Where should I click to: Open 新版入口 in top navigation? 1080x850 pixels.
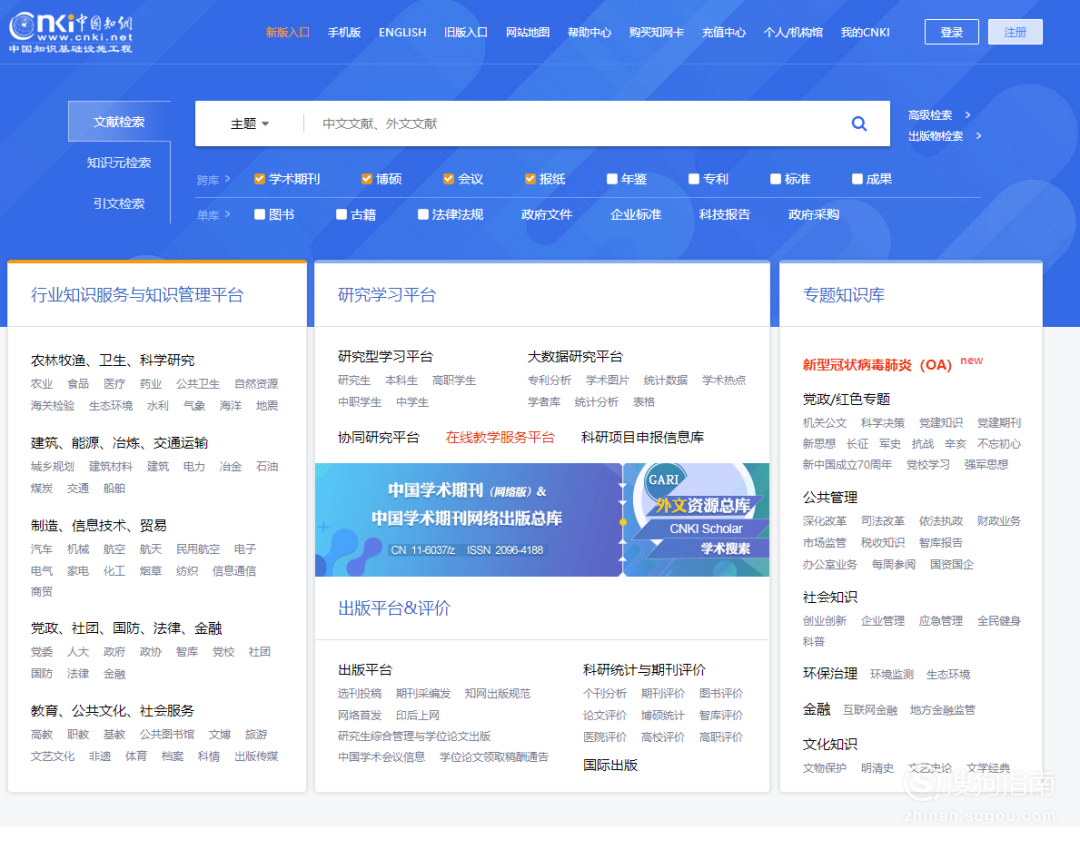tap(288, 32)
